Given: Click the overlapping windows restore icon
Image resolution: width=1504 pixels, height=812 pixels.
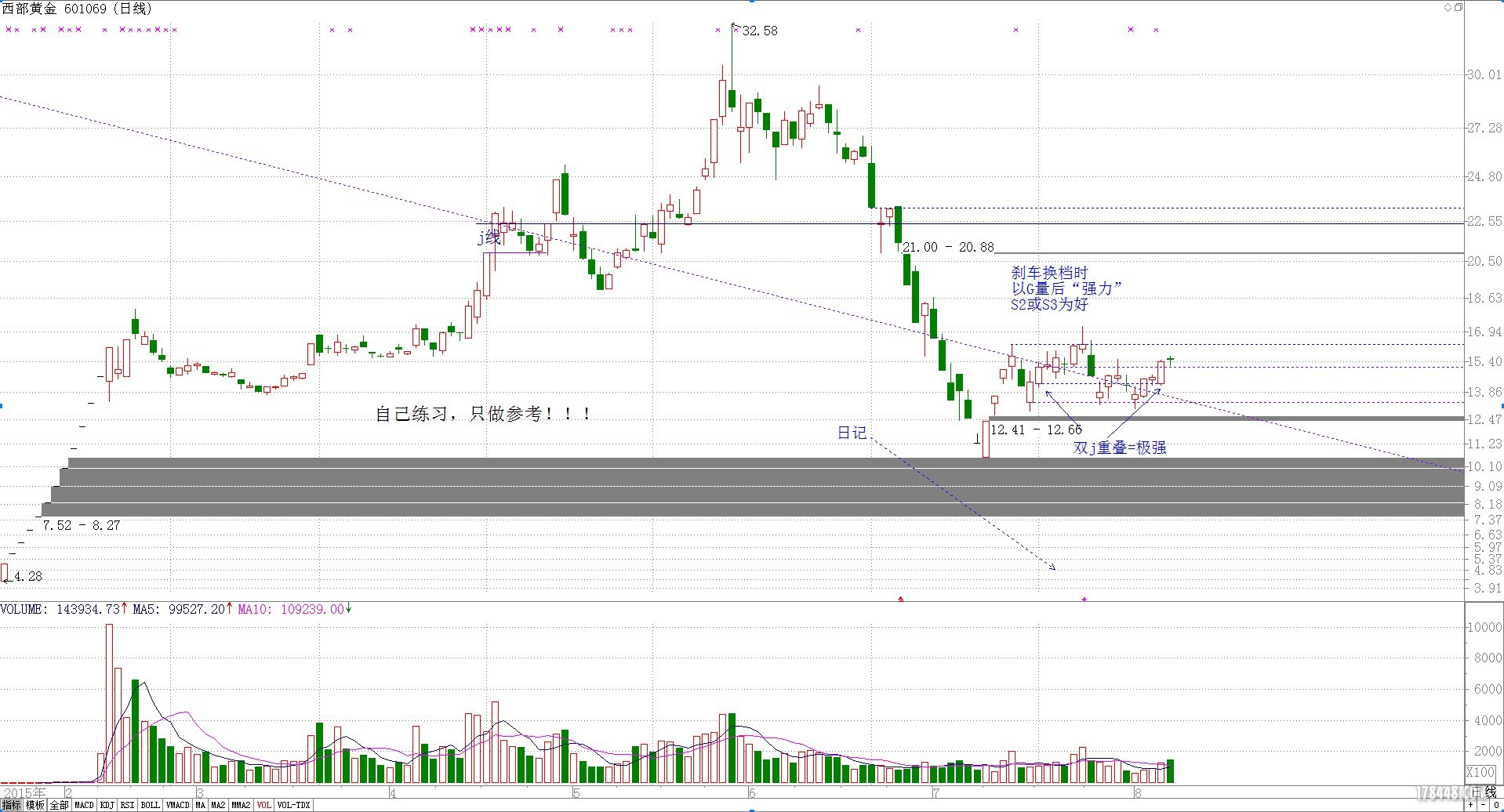Looking at the screenshot, I should (1458, 7).
